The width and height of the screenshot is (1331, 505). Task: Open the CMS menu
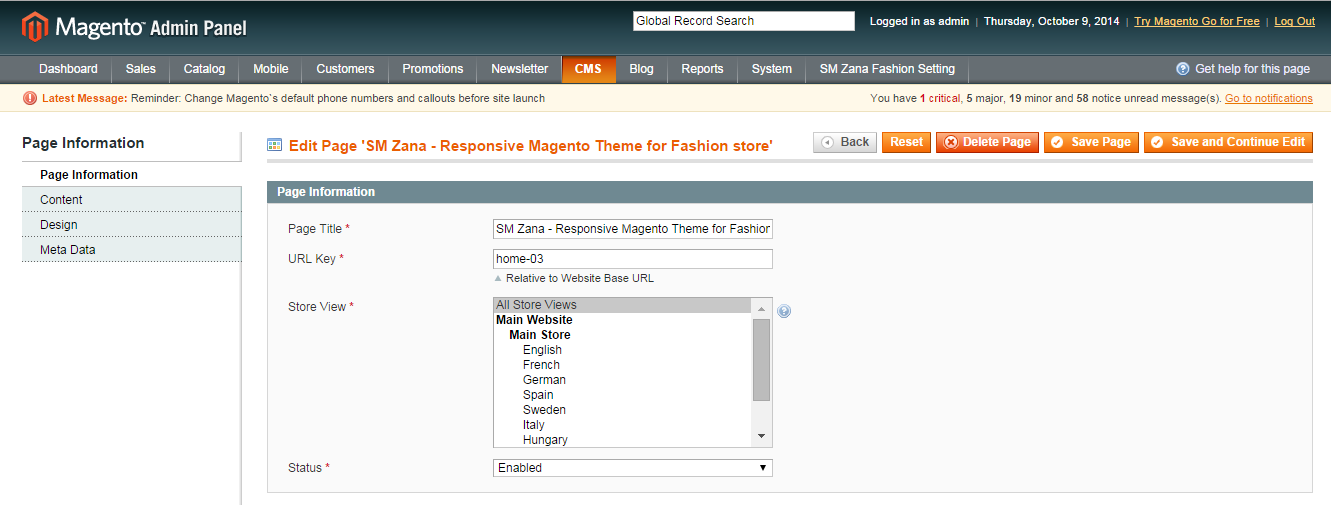pyautogui.click(x=588, y=69)
